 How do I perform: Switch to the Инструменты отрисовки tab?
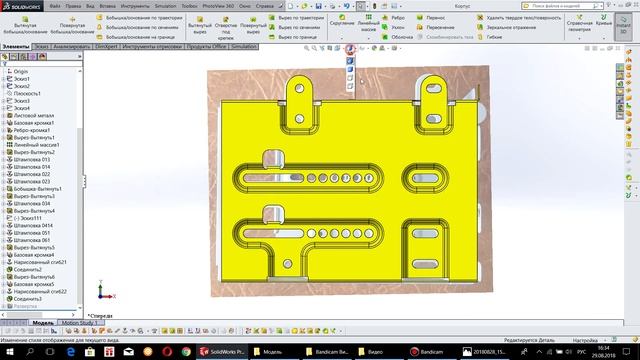coord(152,47)
